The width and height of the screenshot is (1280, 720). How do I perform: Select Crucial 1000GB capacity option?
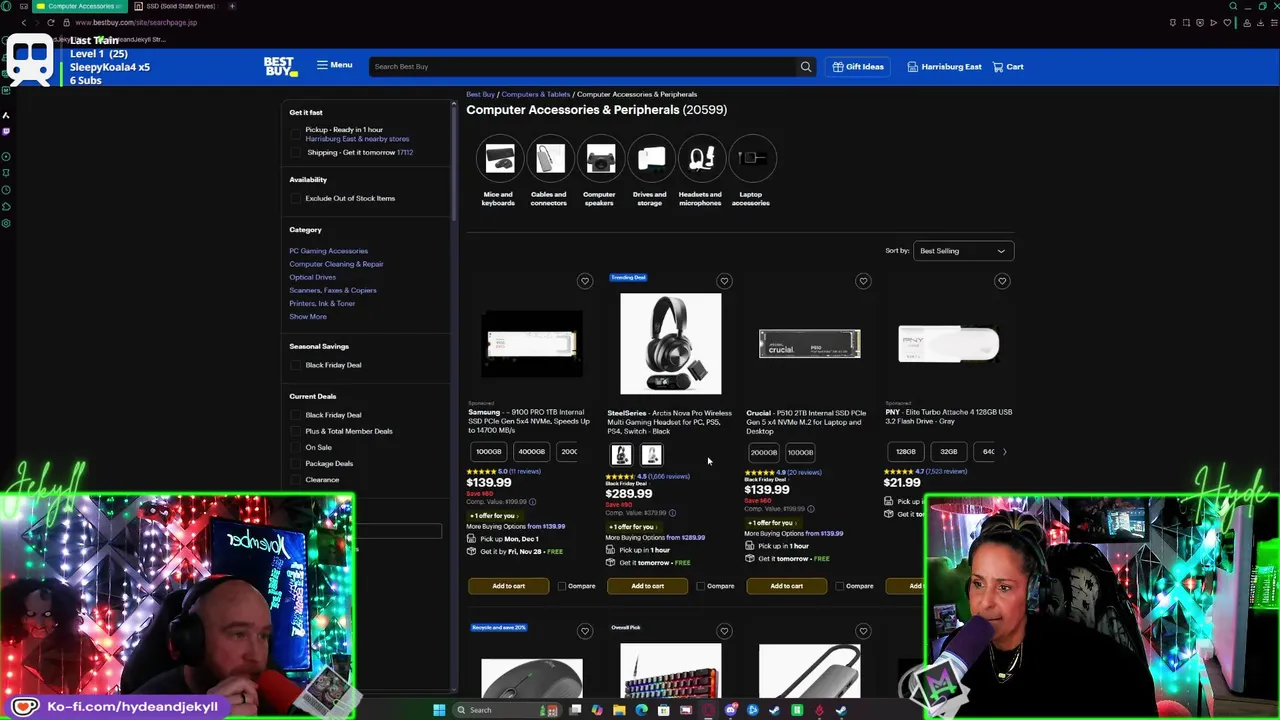(x=800, y=452)
